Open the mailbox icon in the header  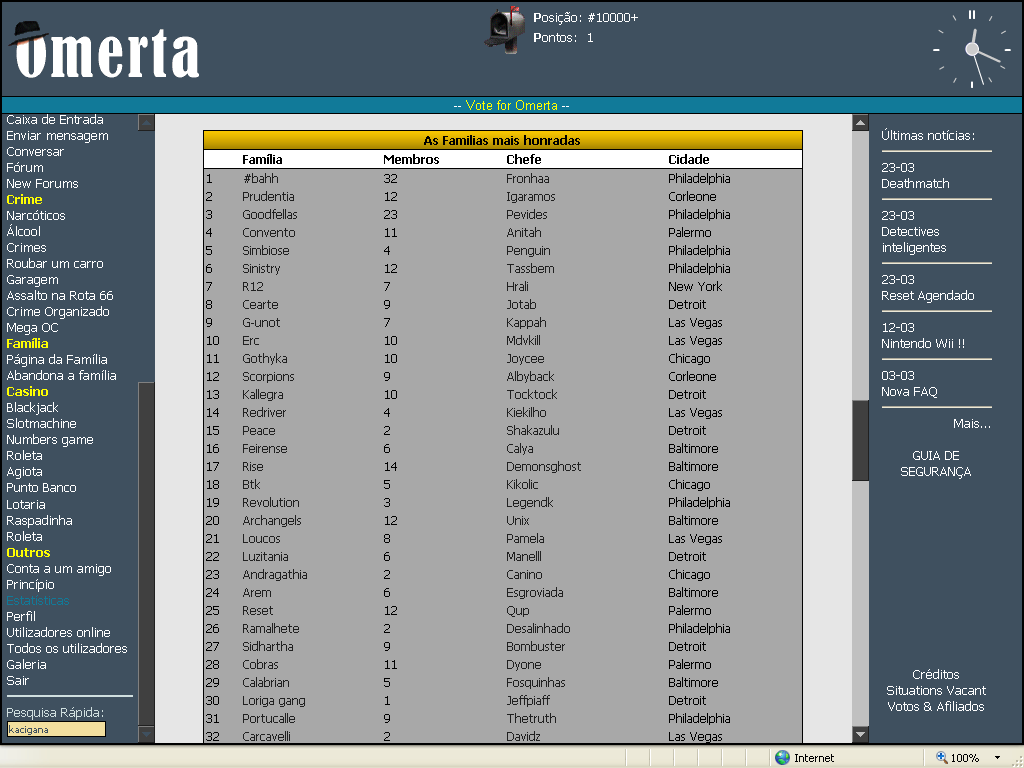[x=506, y=27]
